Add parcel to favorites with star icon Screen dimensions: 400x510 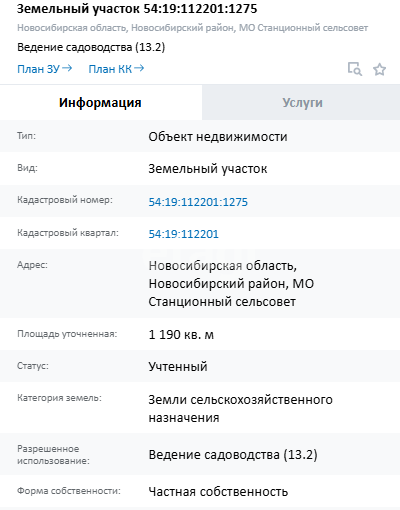(x=379, y=69)
